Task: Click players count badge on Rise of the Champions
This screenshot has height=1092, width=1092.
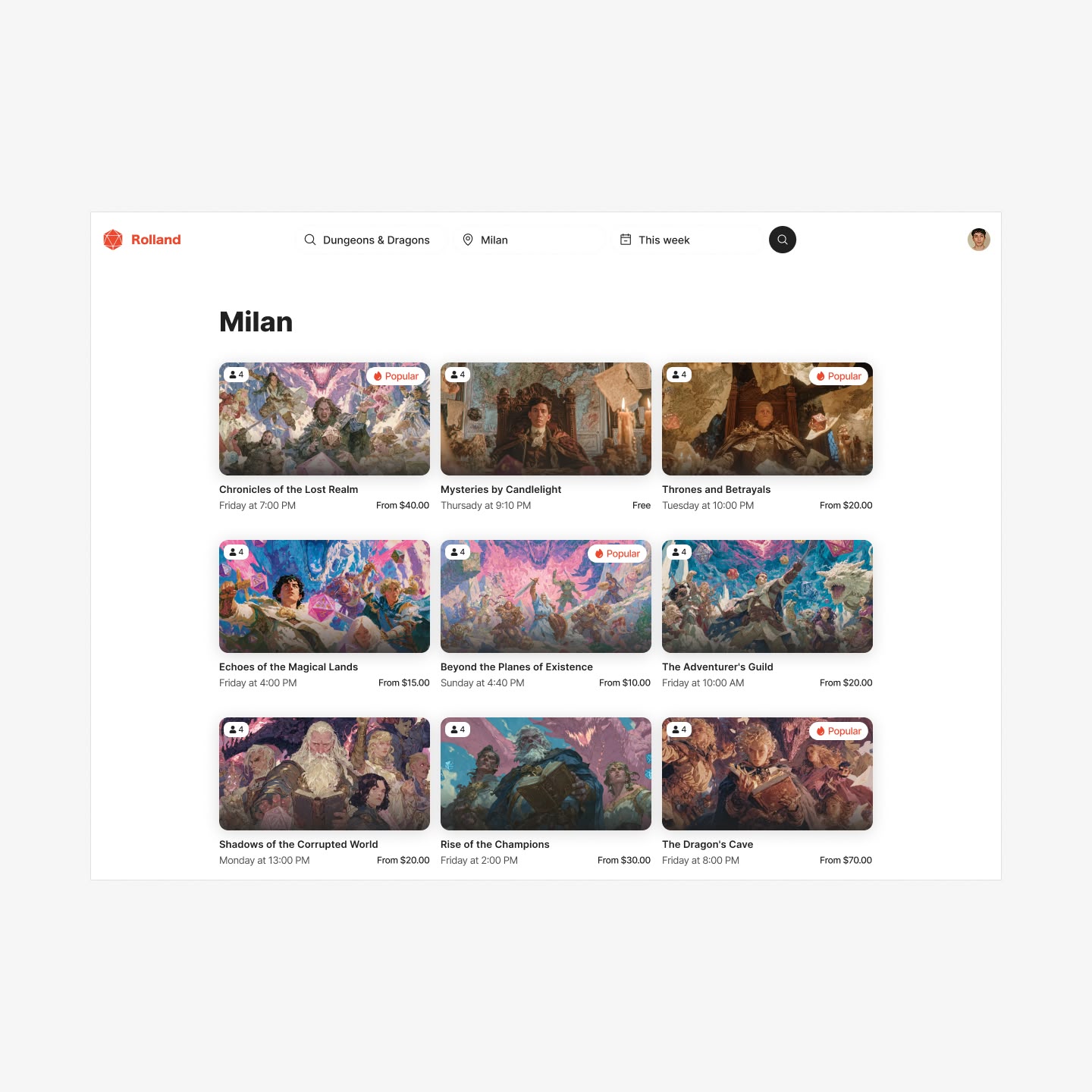Action: (458, 730)
